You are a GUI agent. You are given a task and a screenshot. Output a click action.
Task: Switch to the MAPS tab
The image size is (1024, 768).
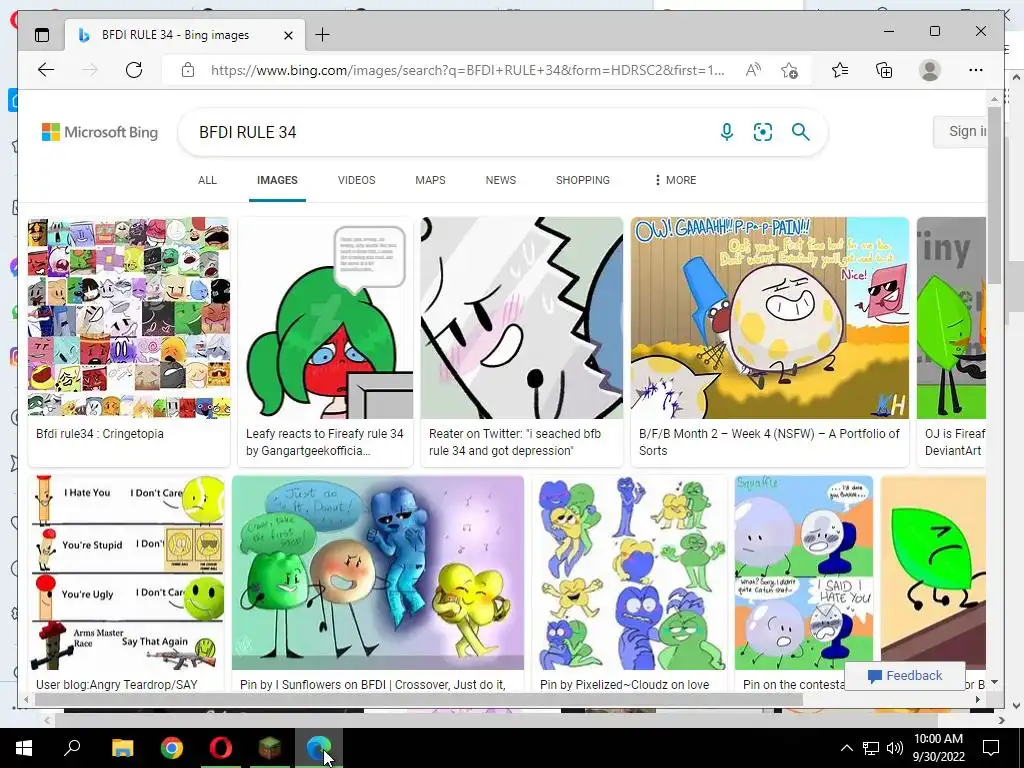coord(430,180)
